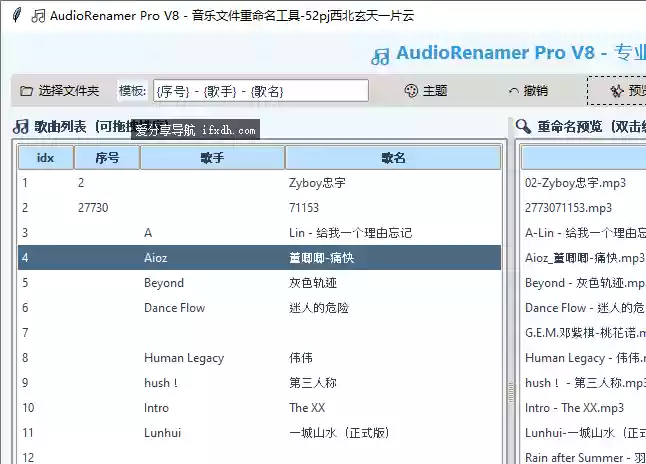Select song name cell 71153
This screenshot has height=464, width=646.
click(304, 207)
